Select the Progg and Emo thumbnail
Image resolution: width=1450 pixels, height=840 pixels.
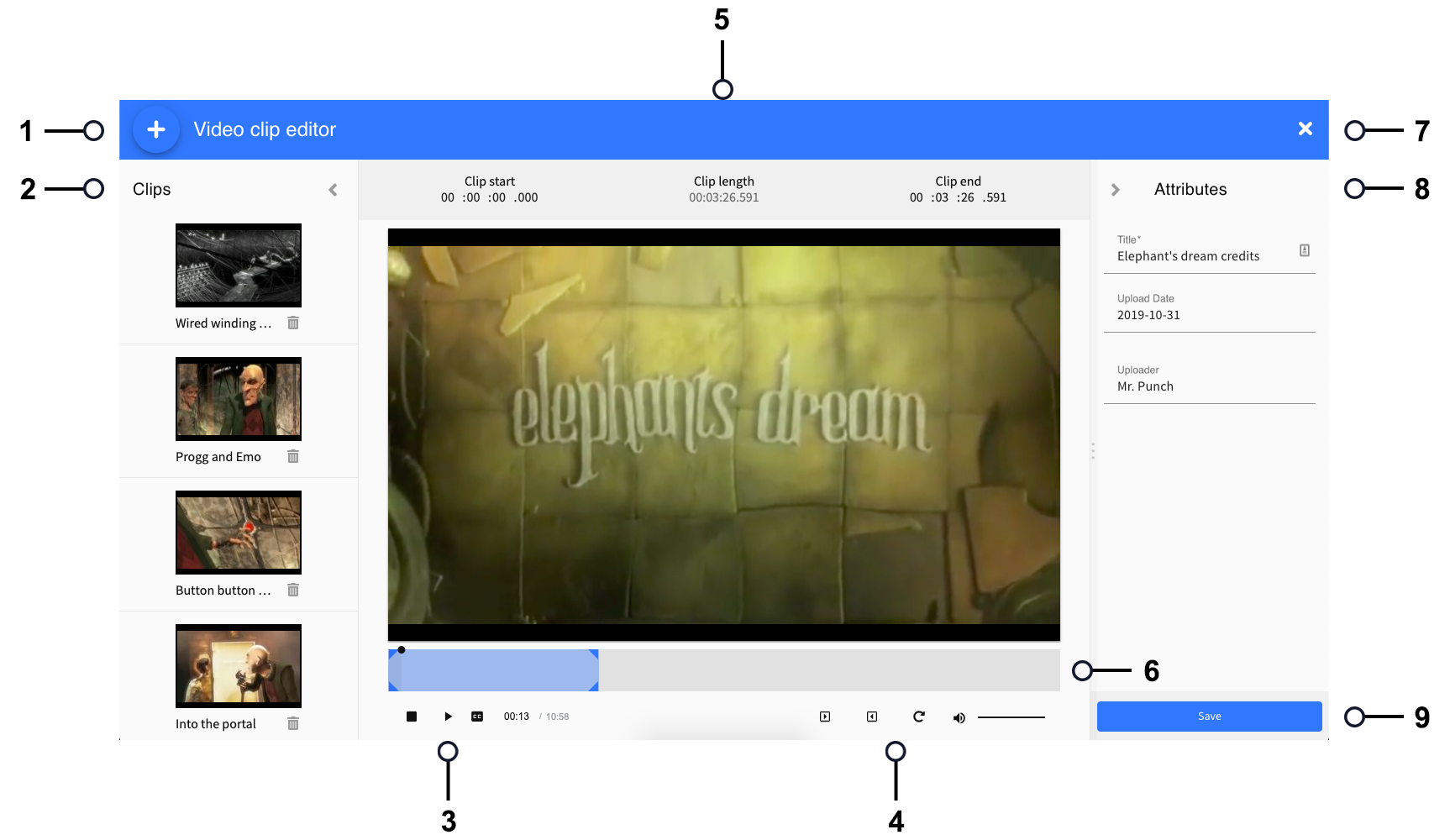pos(239,399)
